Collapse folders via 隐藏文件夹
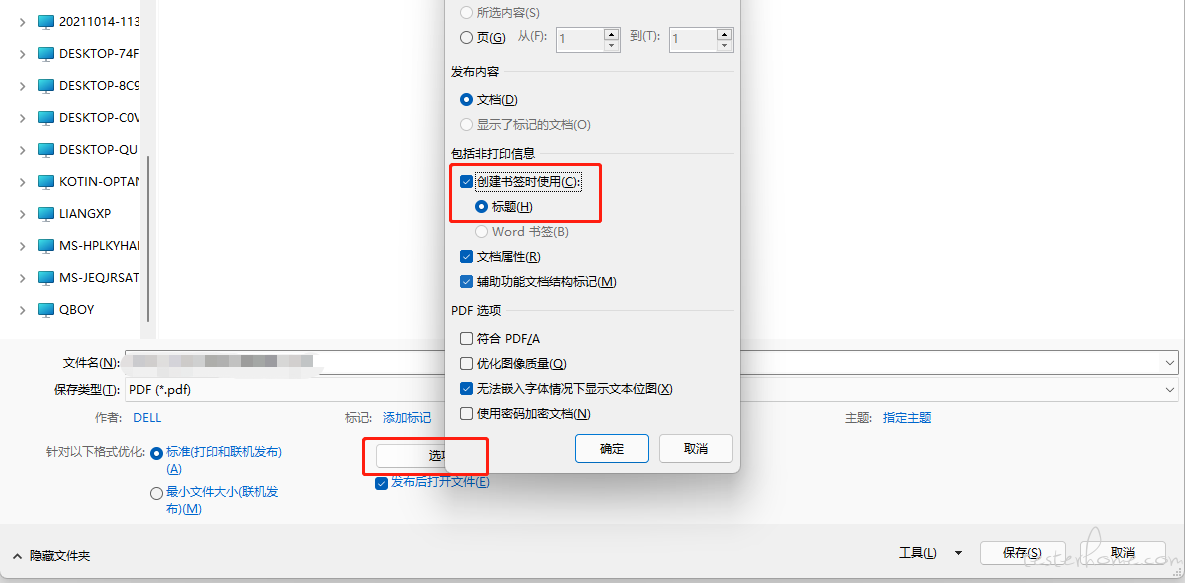The width and height of the screenshot is (1185, 583). pos(51,556)
